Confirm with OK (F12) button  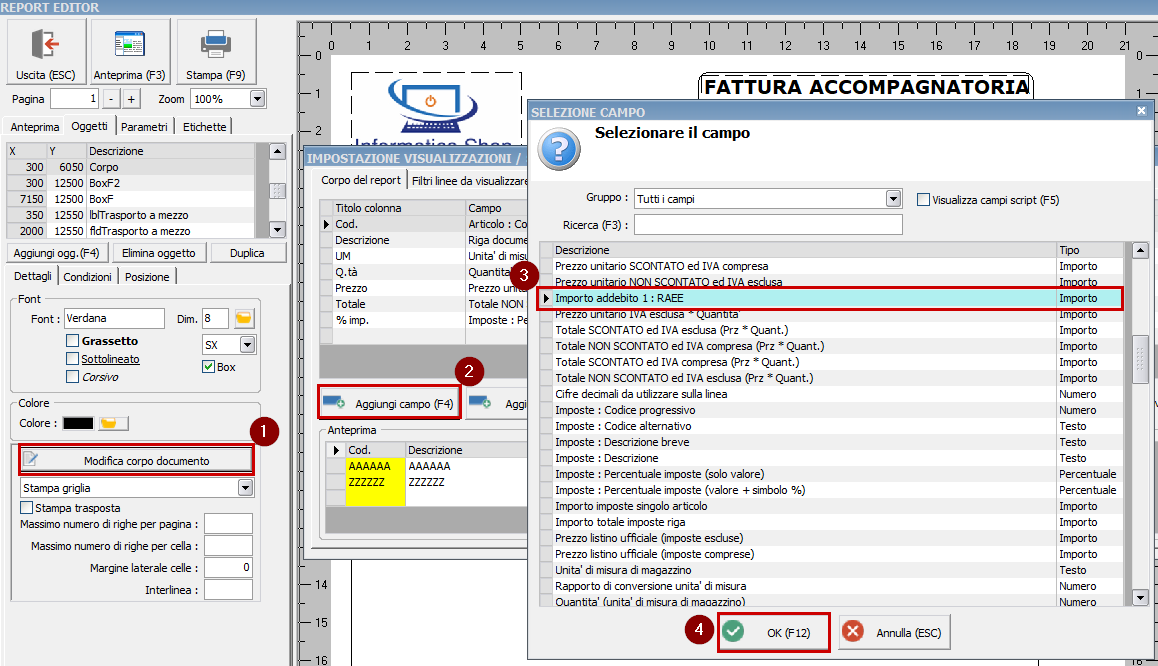[x=773, y=632]
